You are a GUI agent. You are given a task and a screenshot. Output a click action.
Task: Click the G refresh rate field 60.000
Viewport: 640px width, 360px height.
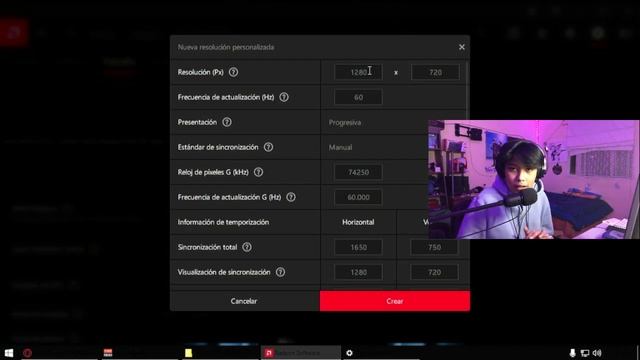[358, 197]
